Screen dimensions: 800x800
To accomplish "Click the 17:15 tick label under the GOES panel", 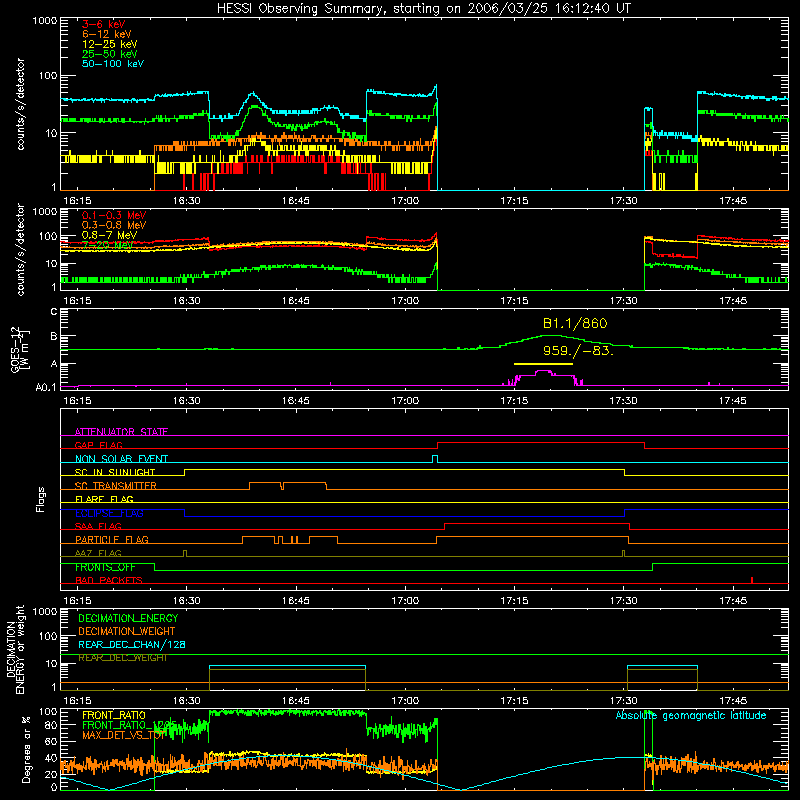I will pos(514,401).
